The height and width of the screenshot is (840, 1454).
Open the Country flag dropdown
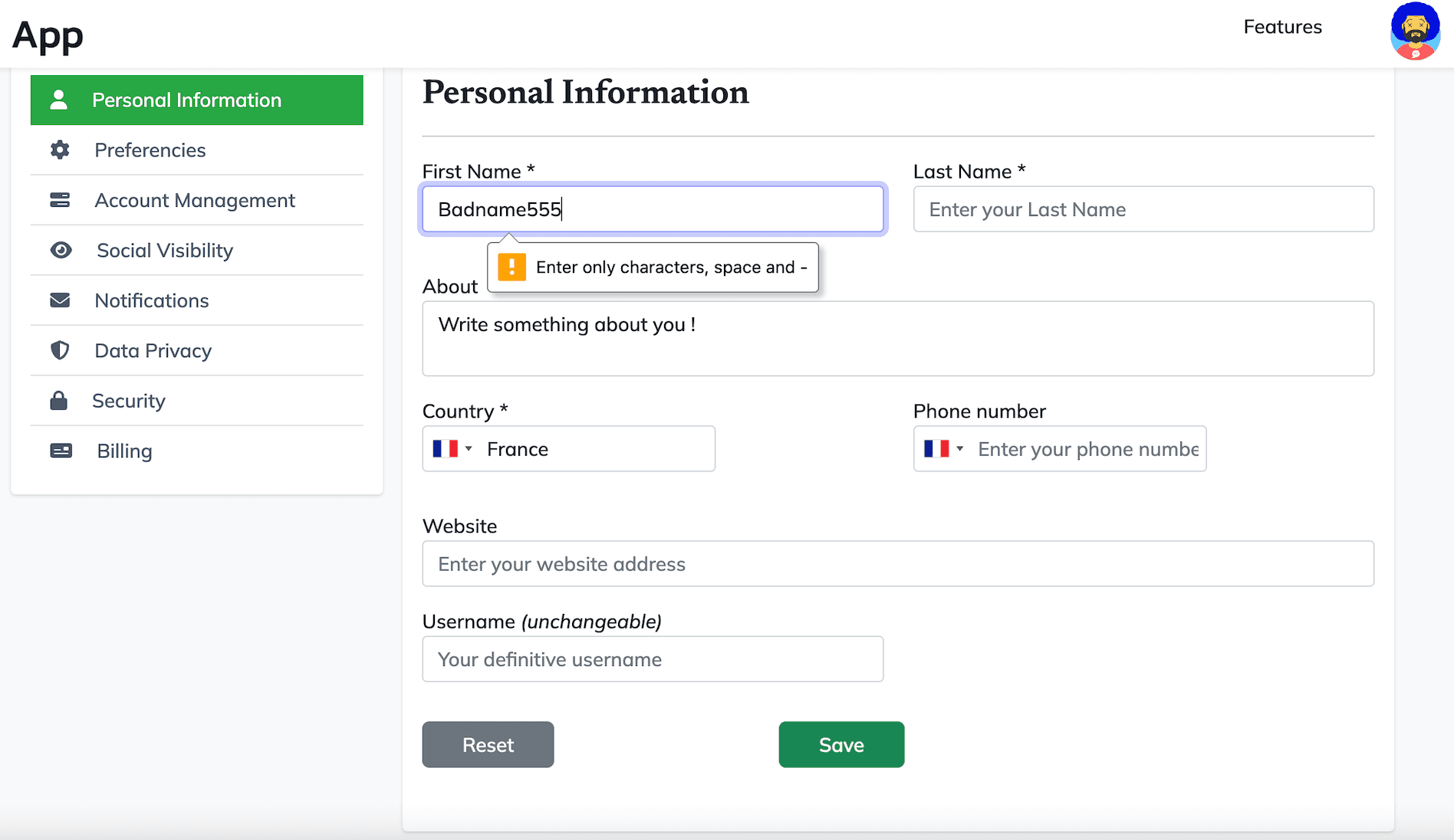pyautogui.click(x=452, y=449)
